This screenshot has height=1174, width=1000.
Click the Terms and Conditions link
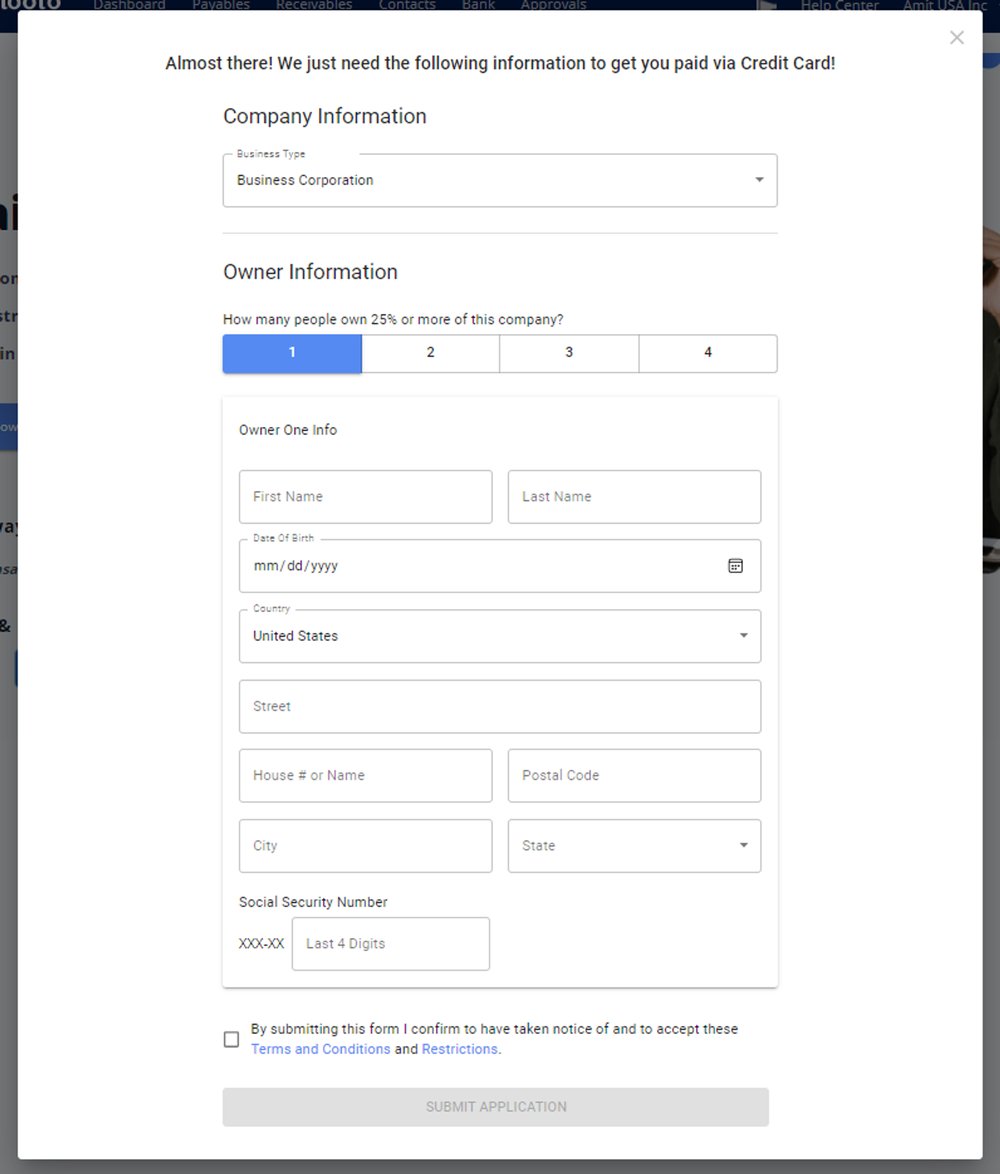coord(320,1049)
